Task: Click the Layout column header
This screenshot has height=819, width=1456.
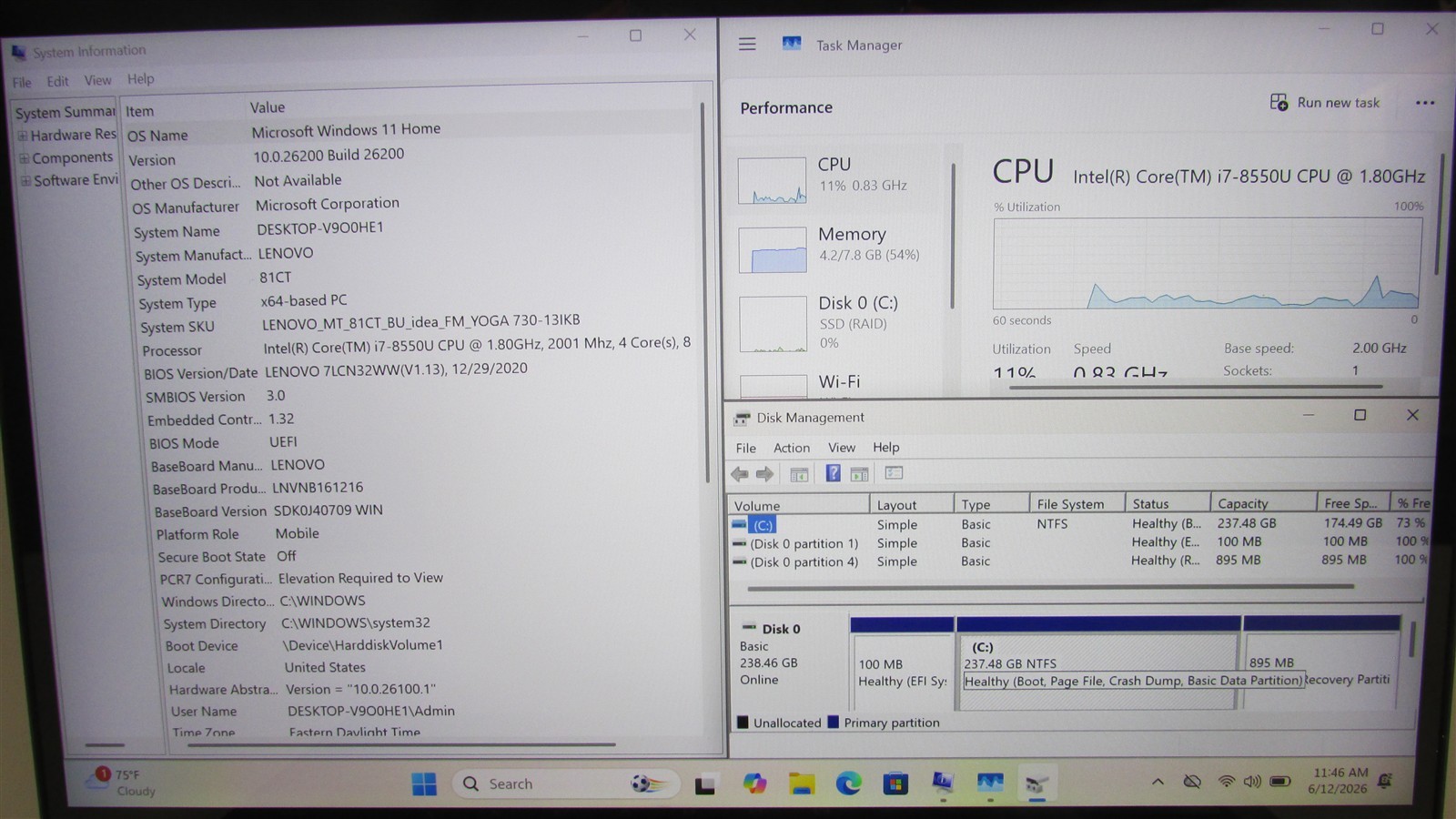Action: click(x=911, y=504)
